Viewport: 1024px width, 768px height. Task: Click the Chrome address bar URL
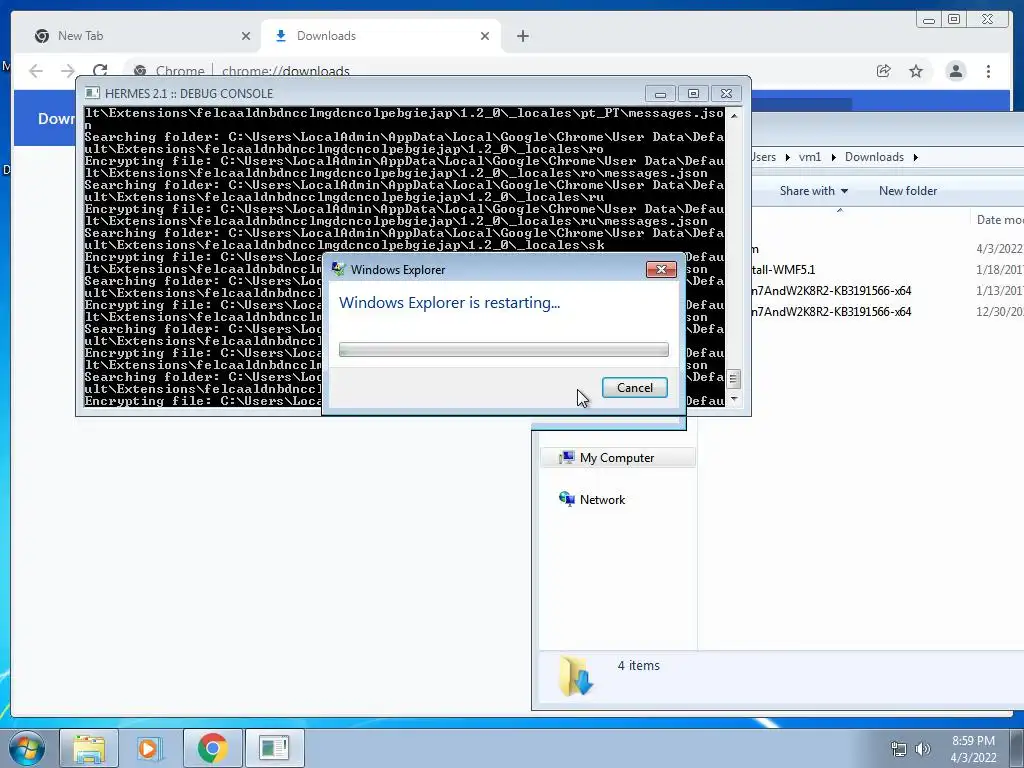point(285,71)
